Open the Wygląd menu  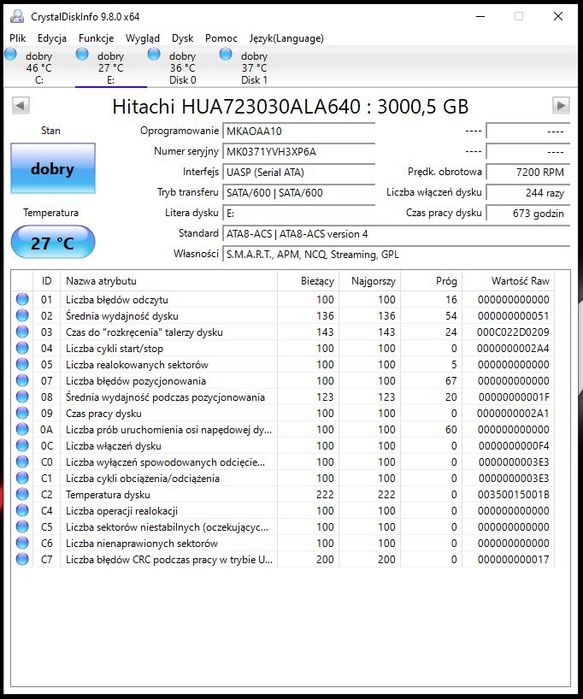point(143,38)
